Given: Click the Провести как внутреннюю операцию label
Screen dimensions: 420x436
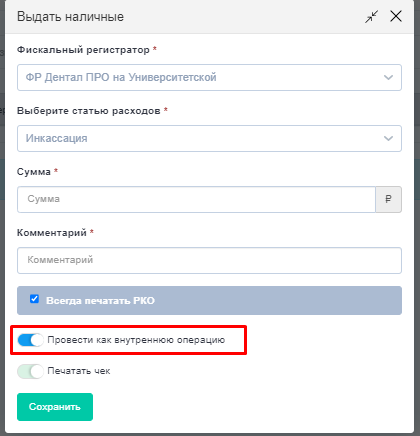Looking at the screenshot, I should point(136,340).
